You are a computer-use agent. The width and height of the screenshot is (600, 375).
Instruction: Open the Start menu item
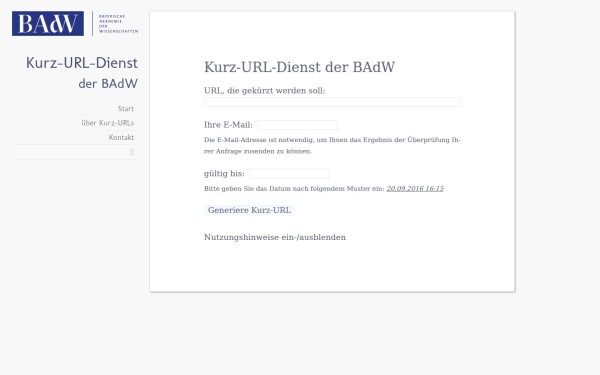click(126, 109)
